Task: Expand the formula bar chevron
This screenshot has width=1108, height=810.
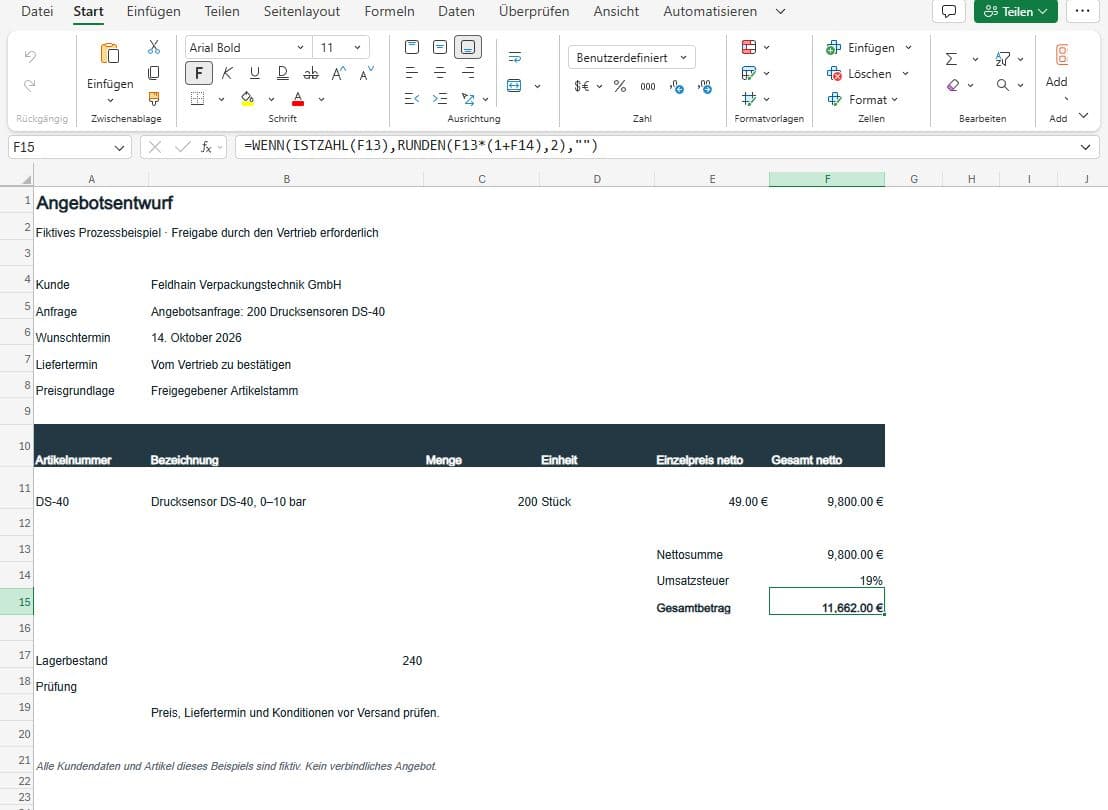Action: [x=1085, y=147]
